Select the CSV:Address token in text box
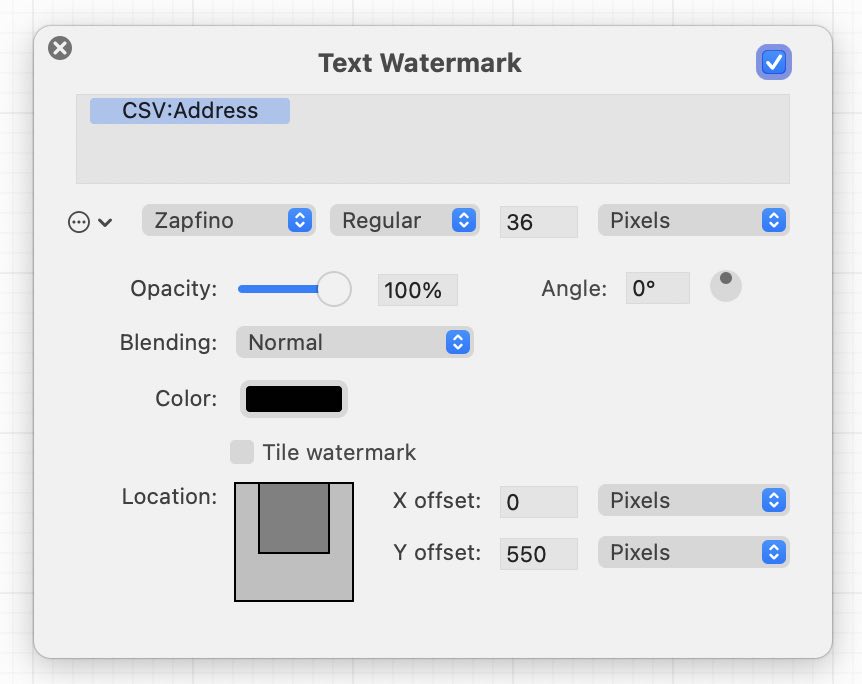The image size is (862, 684). [x=190, y=110]
